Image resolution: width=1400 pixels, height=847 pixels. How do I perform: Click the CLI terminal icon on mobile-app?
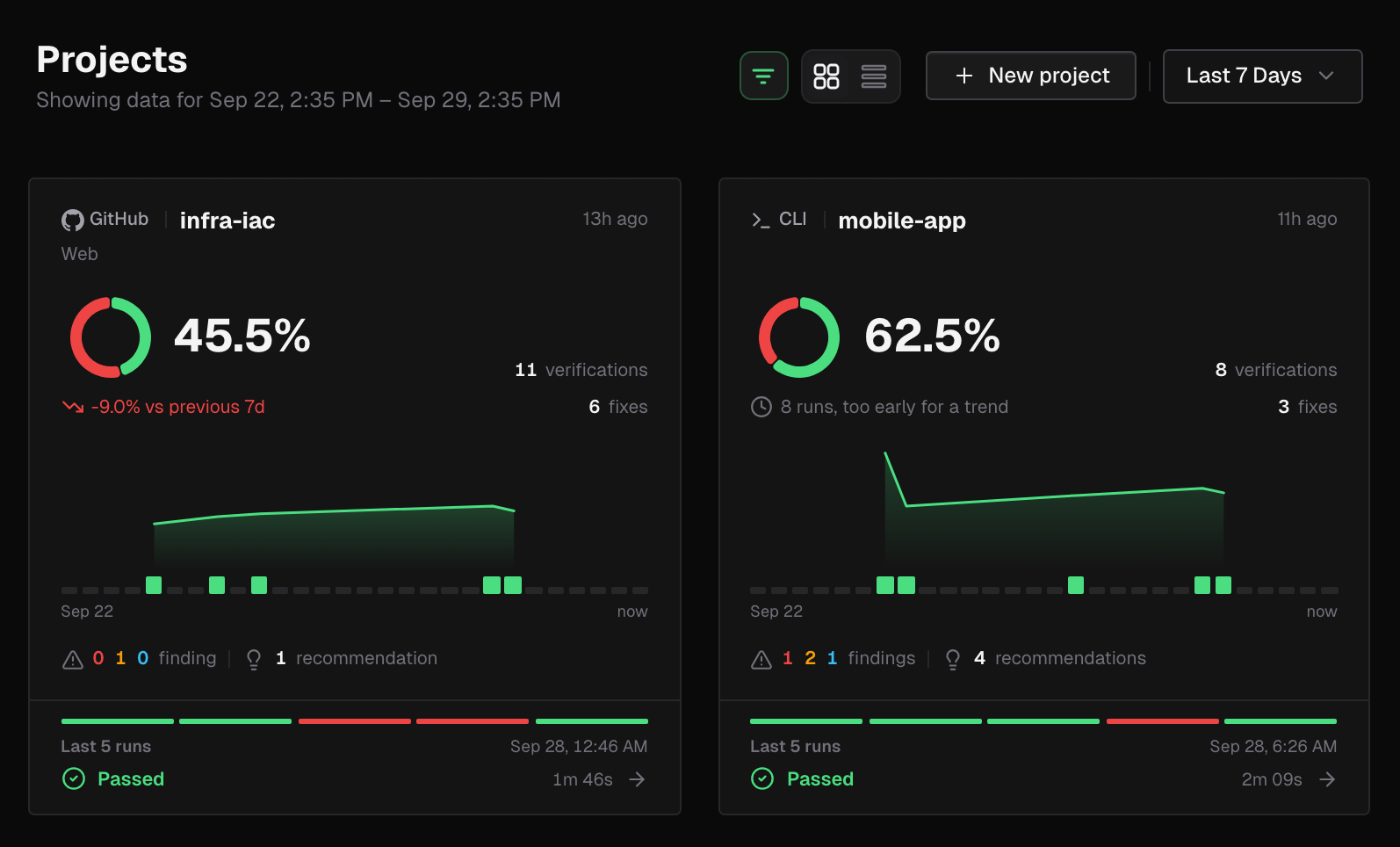pyautogui.click(x=761, y=220)
